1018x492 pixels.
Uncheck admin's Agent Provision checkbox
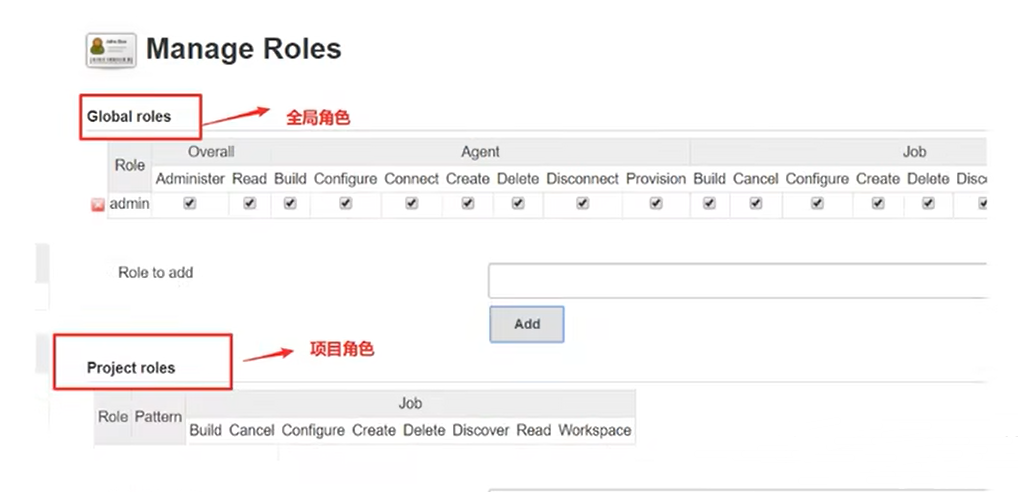656,203
